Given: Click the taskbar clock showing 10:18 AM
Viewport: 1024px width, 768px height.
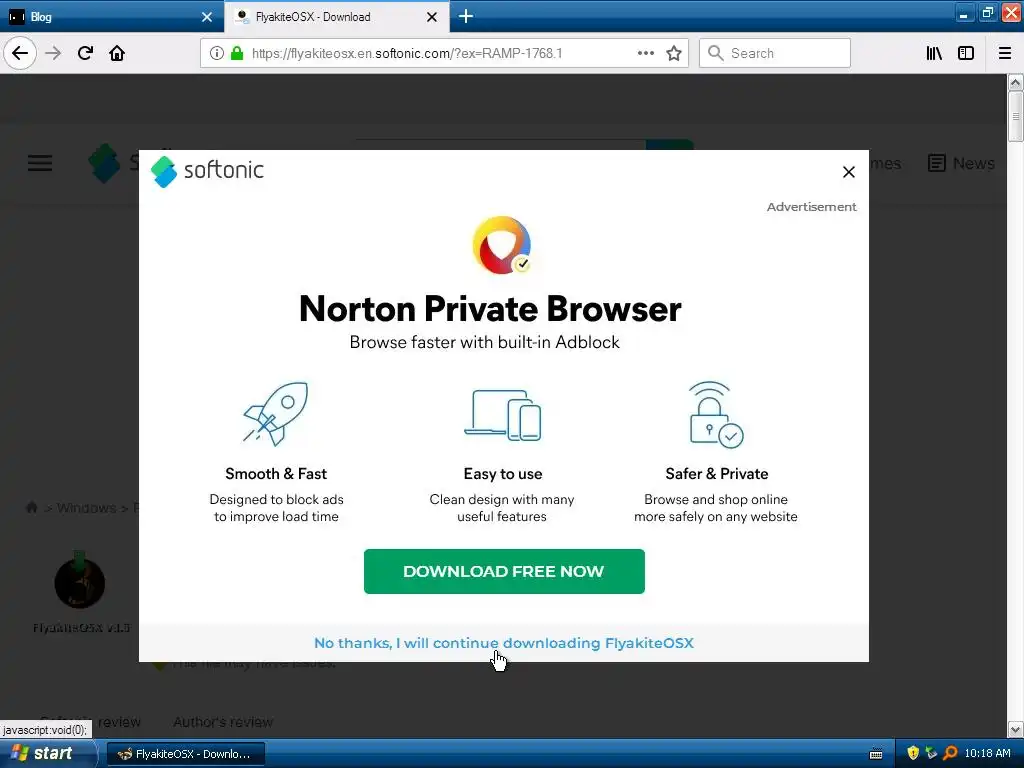Looking at the screenshot, I should pos(987,753).
